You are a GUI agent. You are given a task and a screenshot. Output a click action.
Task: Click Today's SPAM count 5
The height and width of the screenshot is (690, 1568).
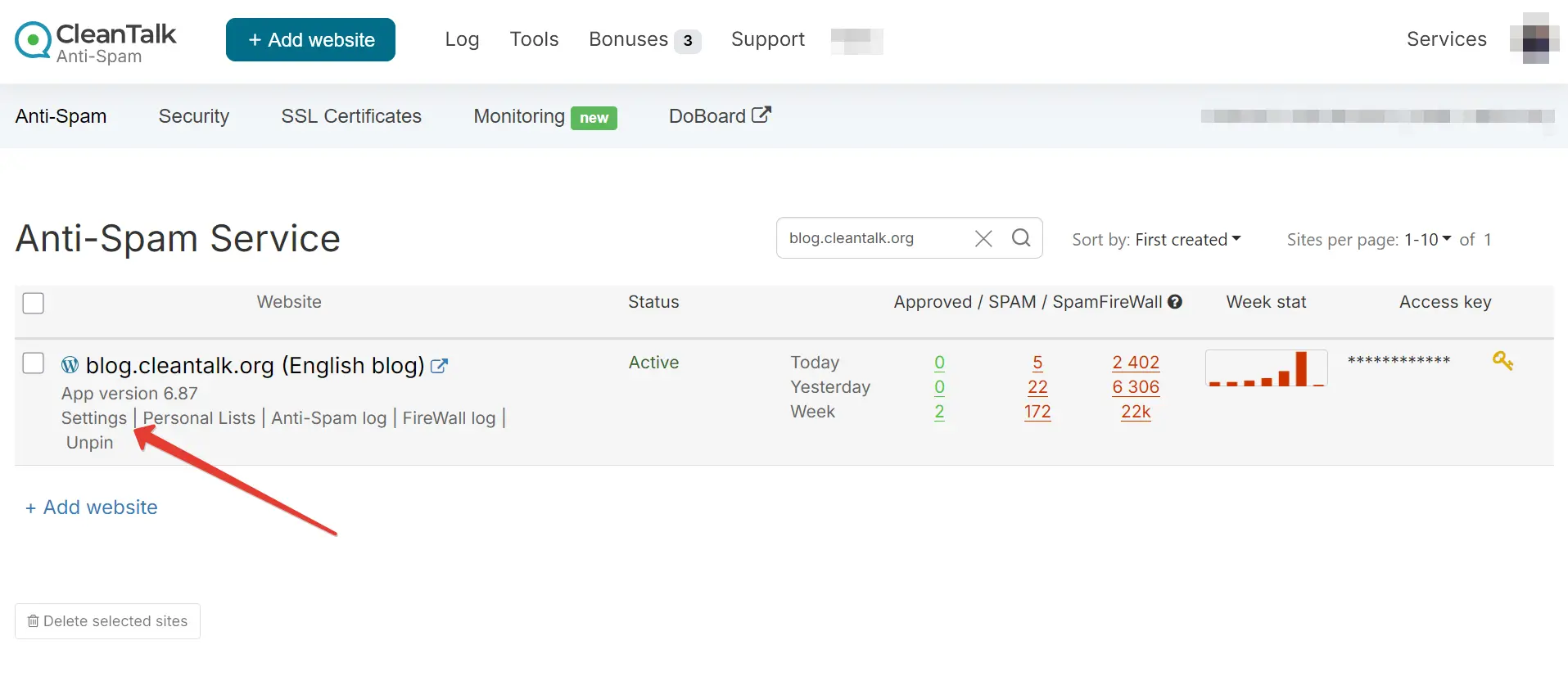(1037, 363)
